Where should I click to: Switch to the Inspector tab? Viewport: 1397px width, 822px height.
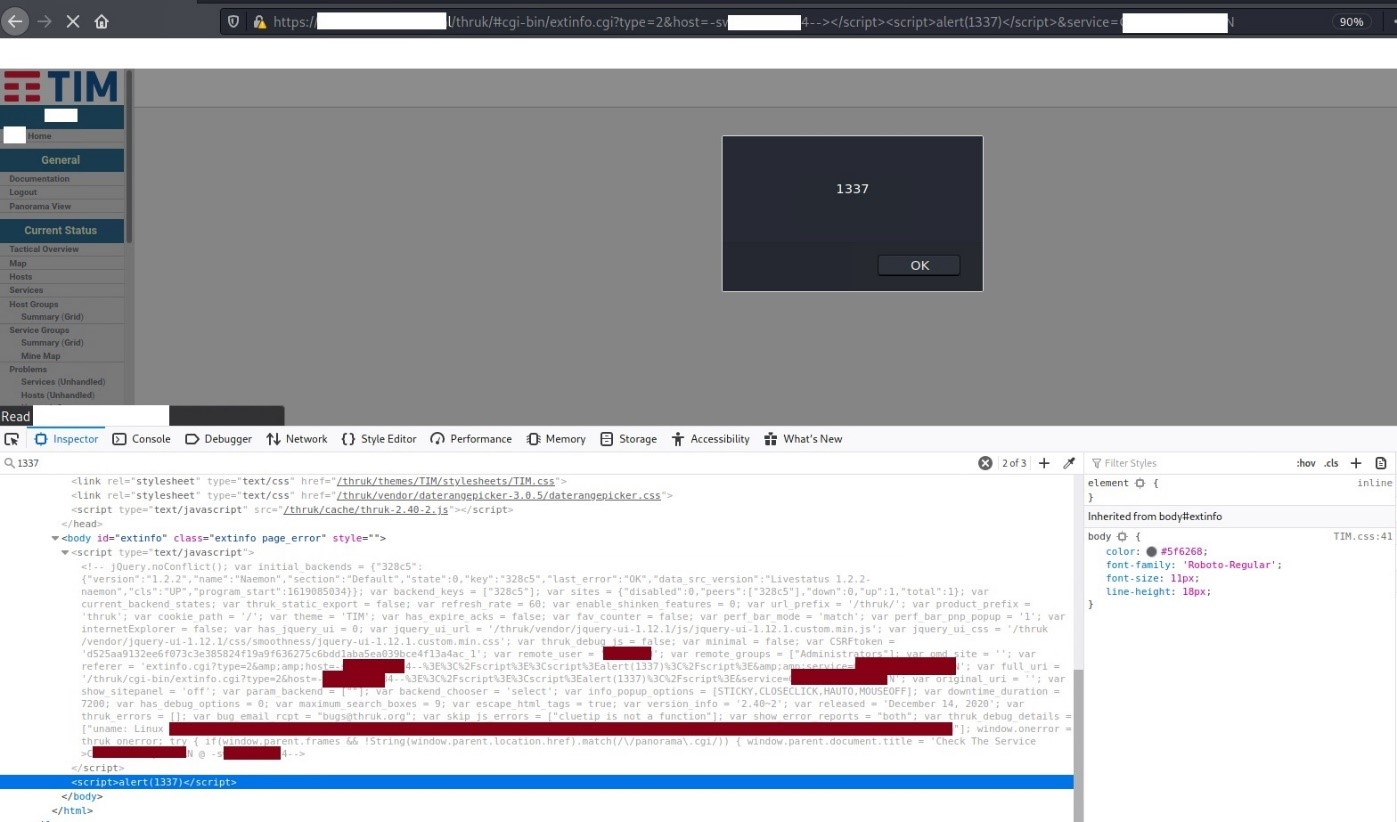point(66,439)
